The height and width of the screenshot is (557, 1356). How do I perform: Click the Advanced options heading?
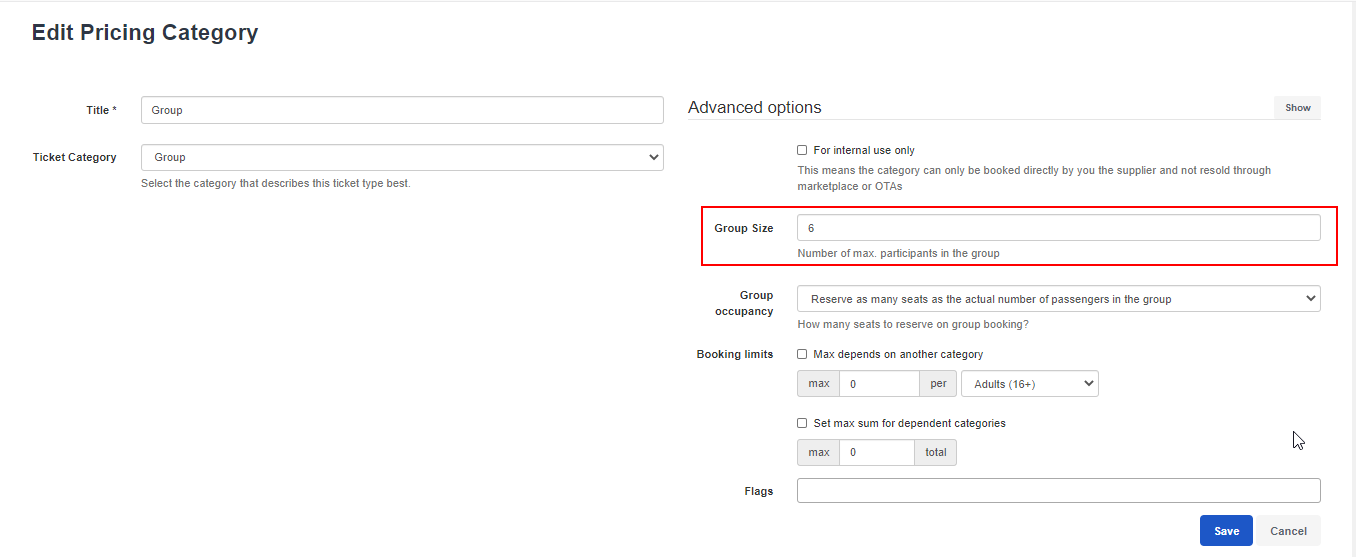755,107
